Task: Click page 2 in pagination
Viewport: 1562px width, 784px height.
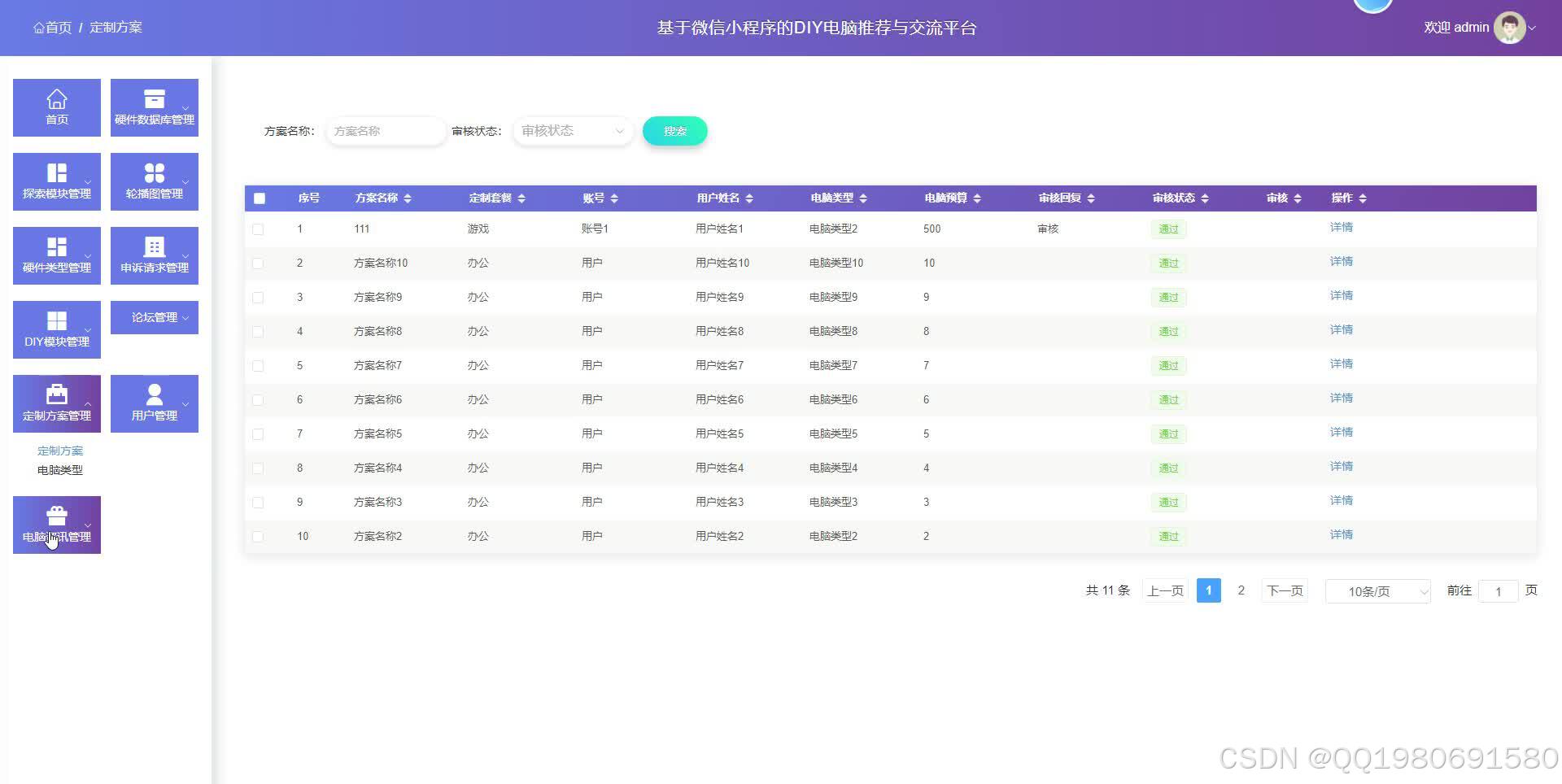Action: [1241, 590]
